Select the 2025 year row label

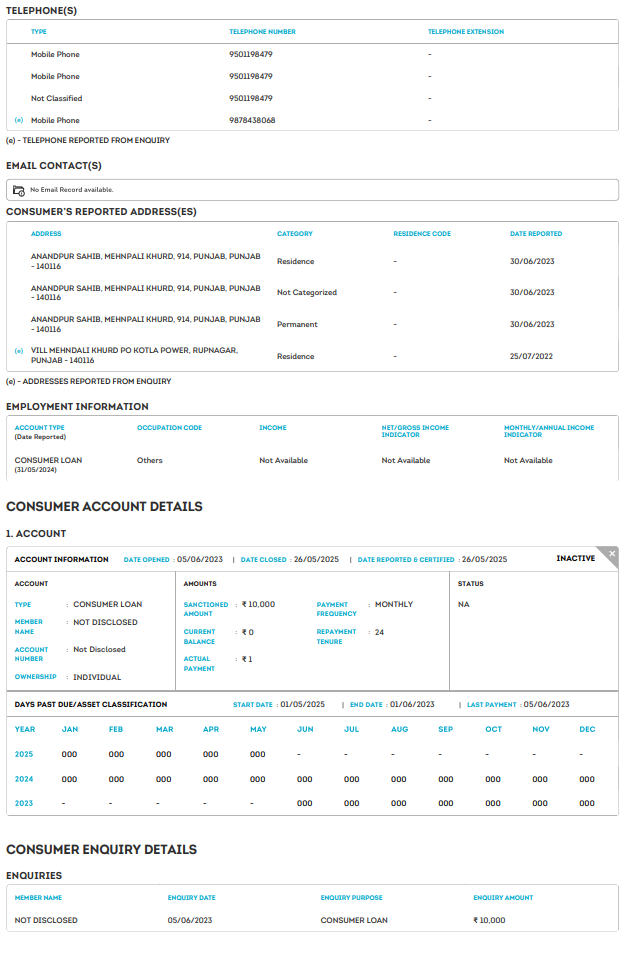click(x=25, y=754)
